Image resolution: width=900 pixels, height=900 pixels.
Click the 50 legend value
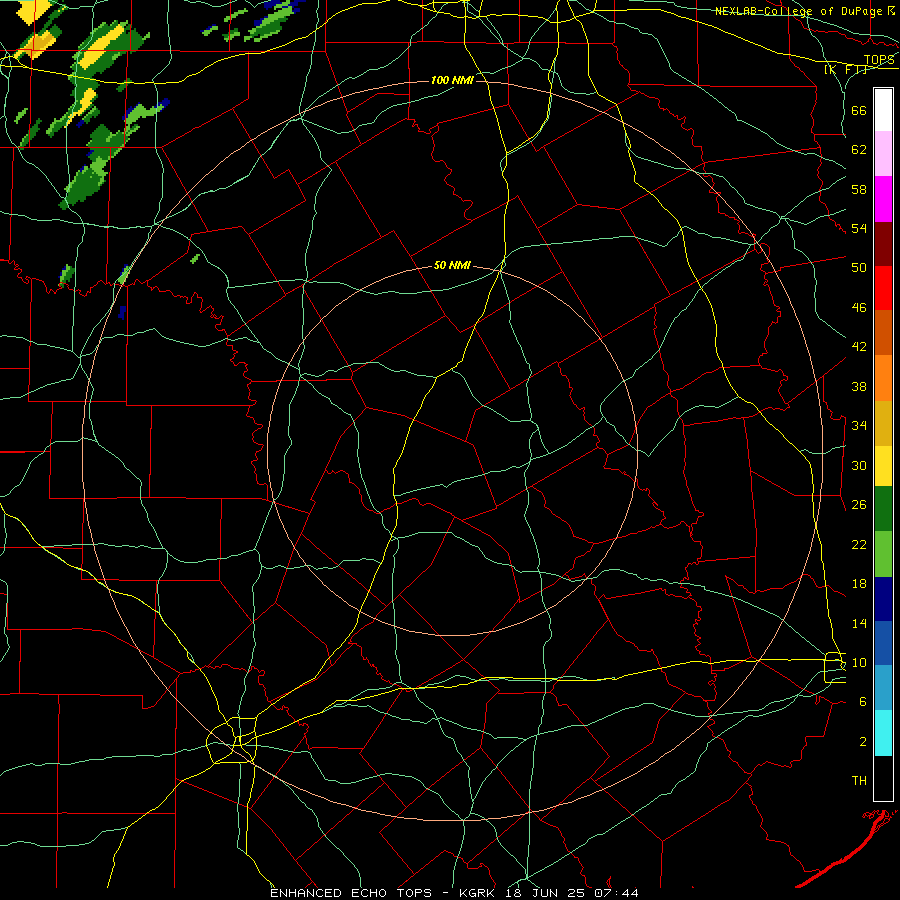(859, 268)
